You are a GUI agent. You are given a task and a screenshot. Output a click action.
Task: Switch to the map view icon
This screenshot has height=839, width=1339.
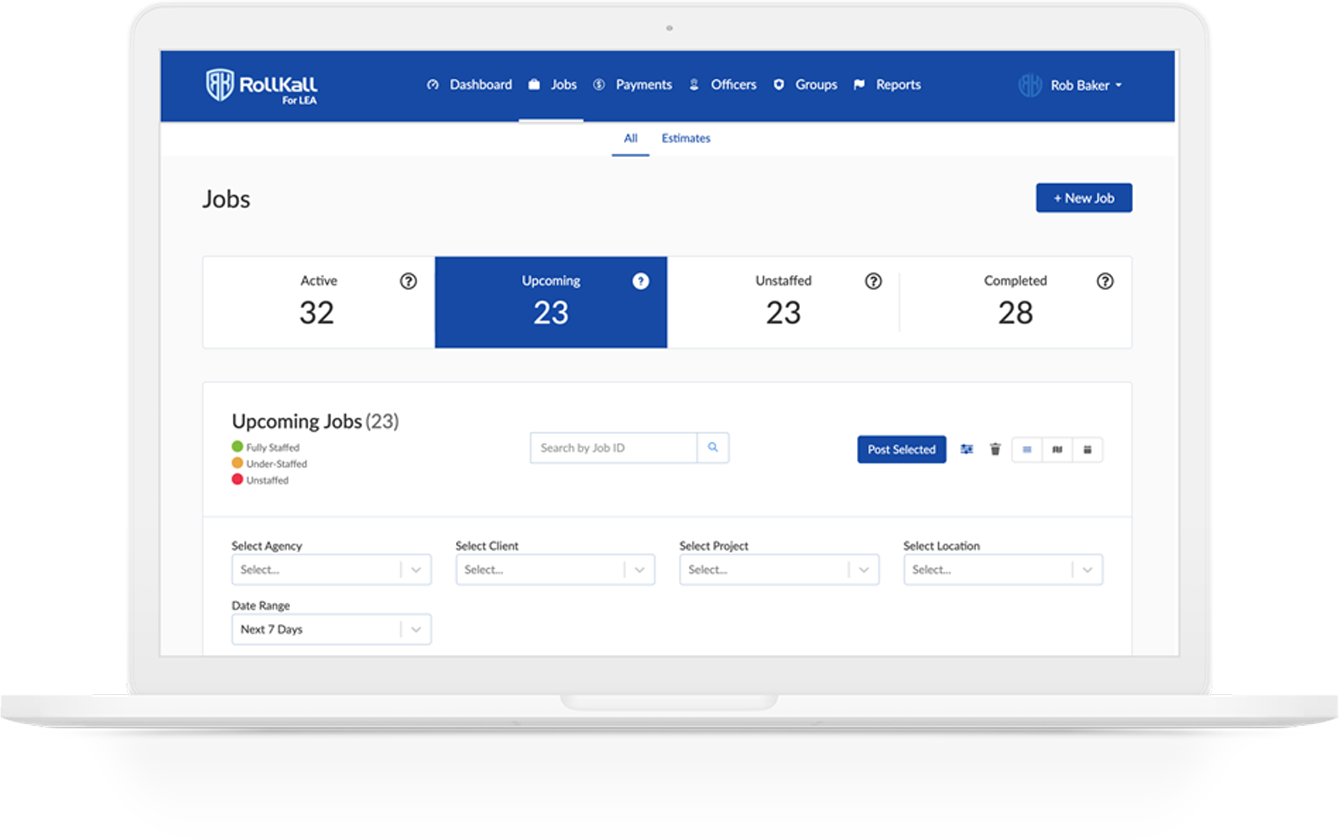1057,450
